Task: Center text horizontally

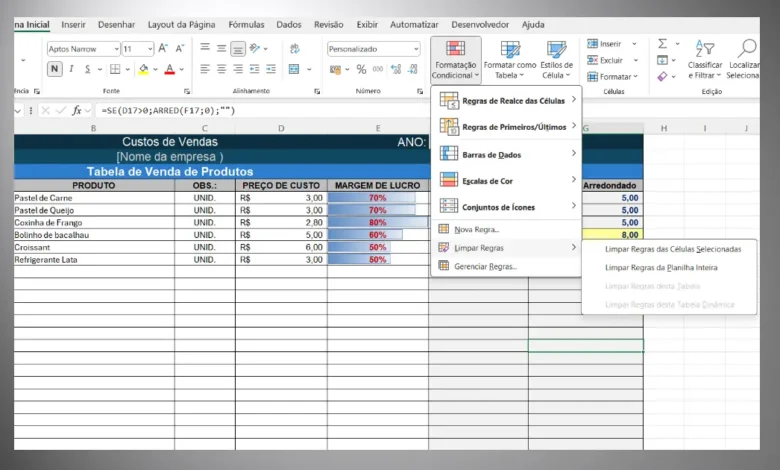Action: (x=221, y=69)
